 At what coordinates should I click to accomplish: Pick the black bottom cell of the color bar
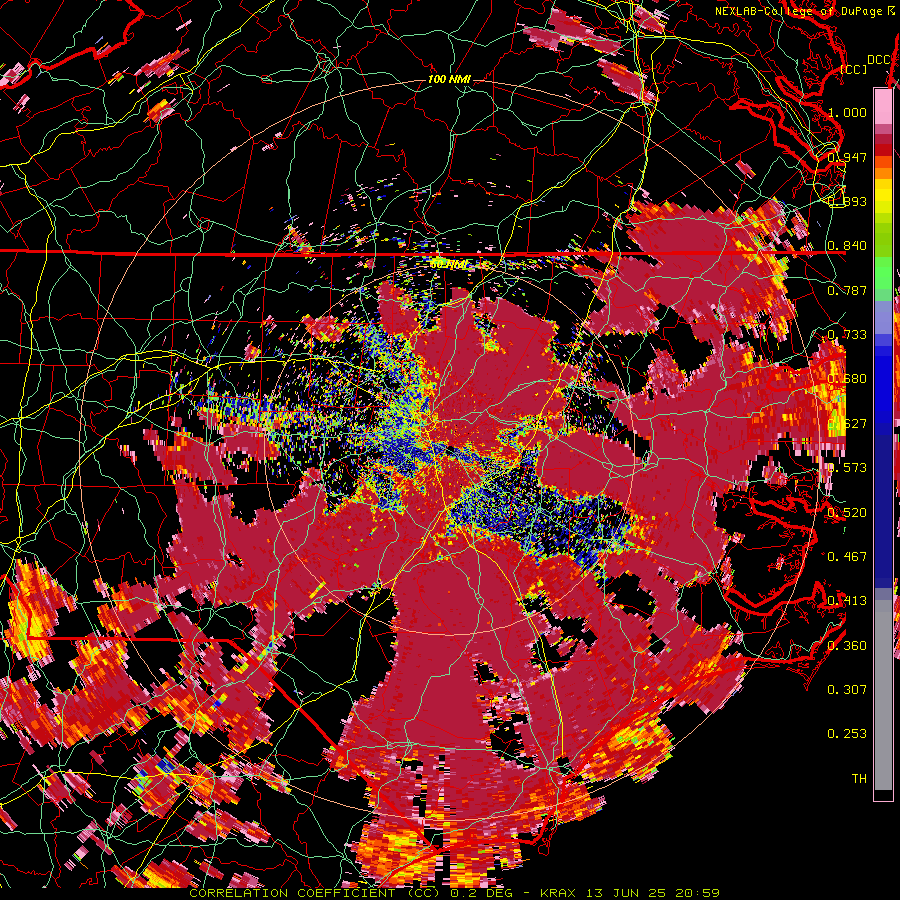click(x=883, y=795)
